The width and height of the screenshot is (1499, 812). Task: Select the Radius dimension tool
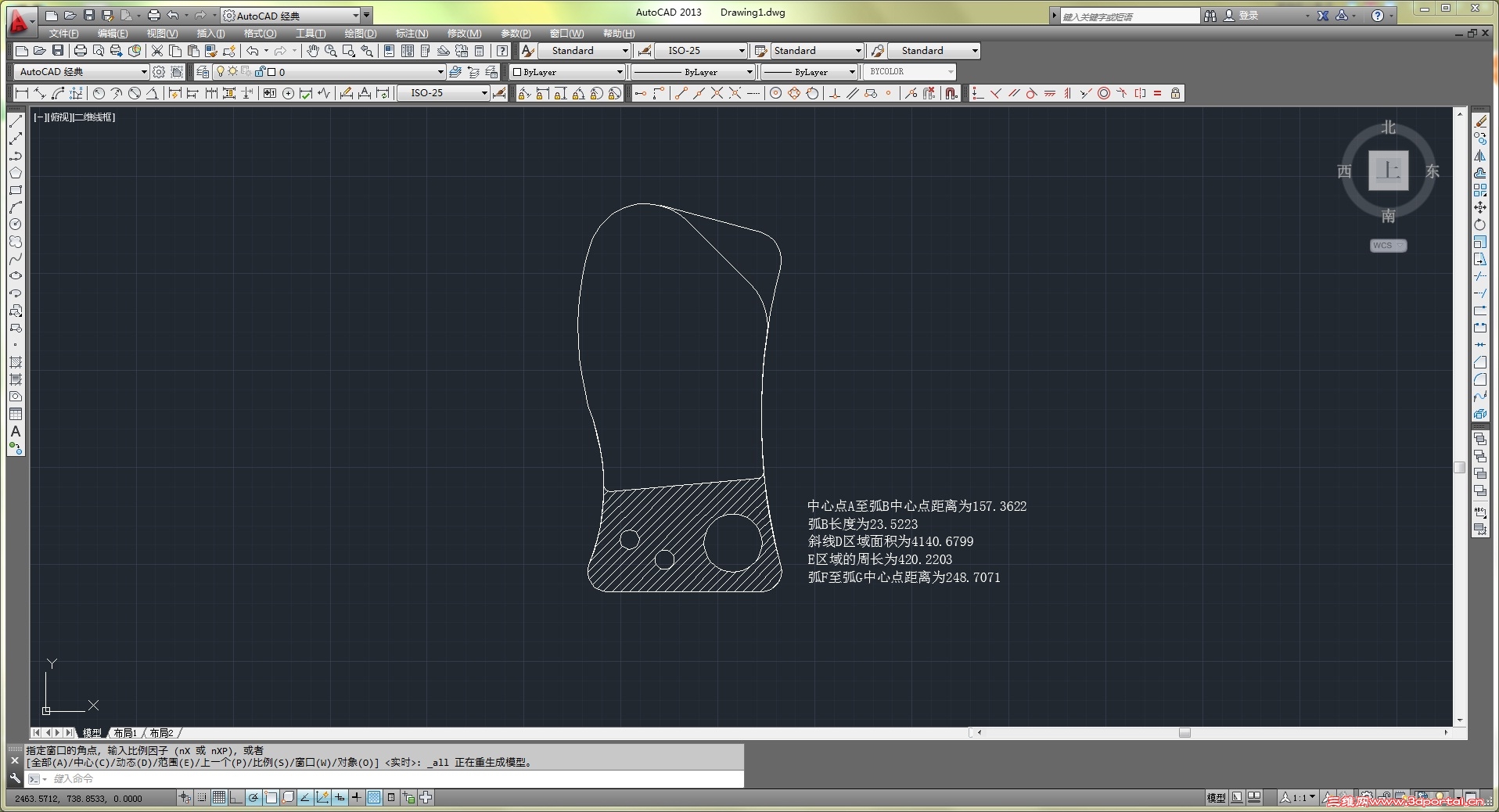[99, 93]
